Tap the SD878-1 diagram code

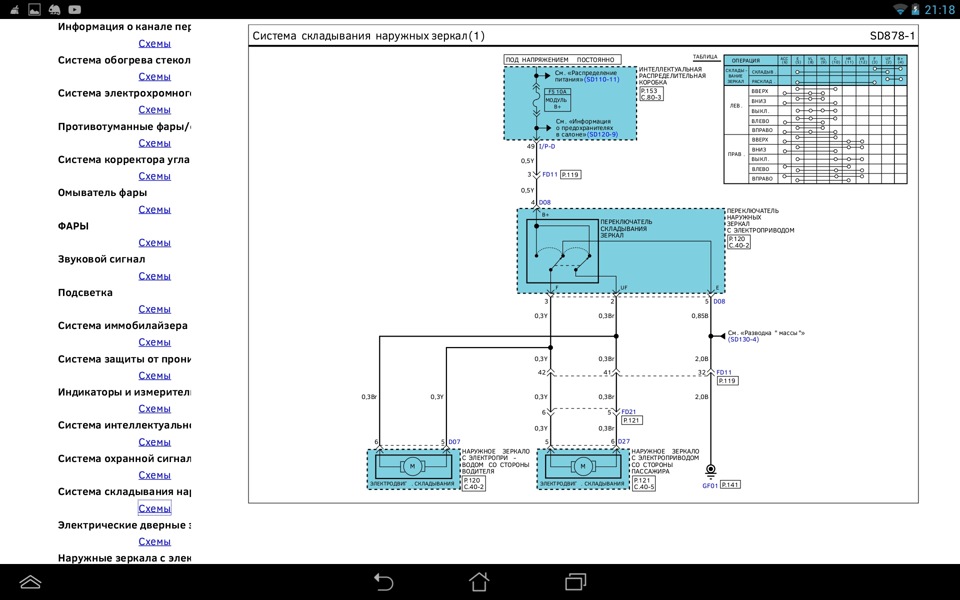tap(892, 36)
